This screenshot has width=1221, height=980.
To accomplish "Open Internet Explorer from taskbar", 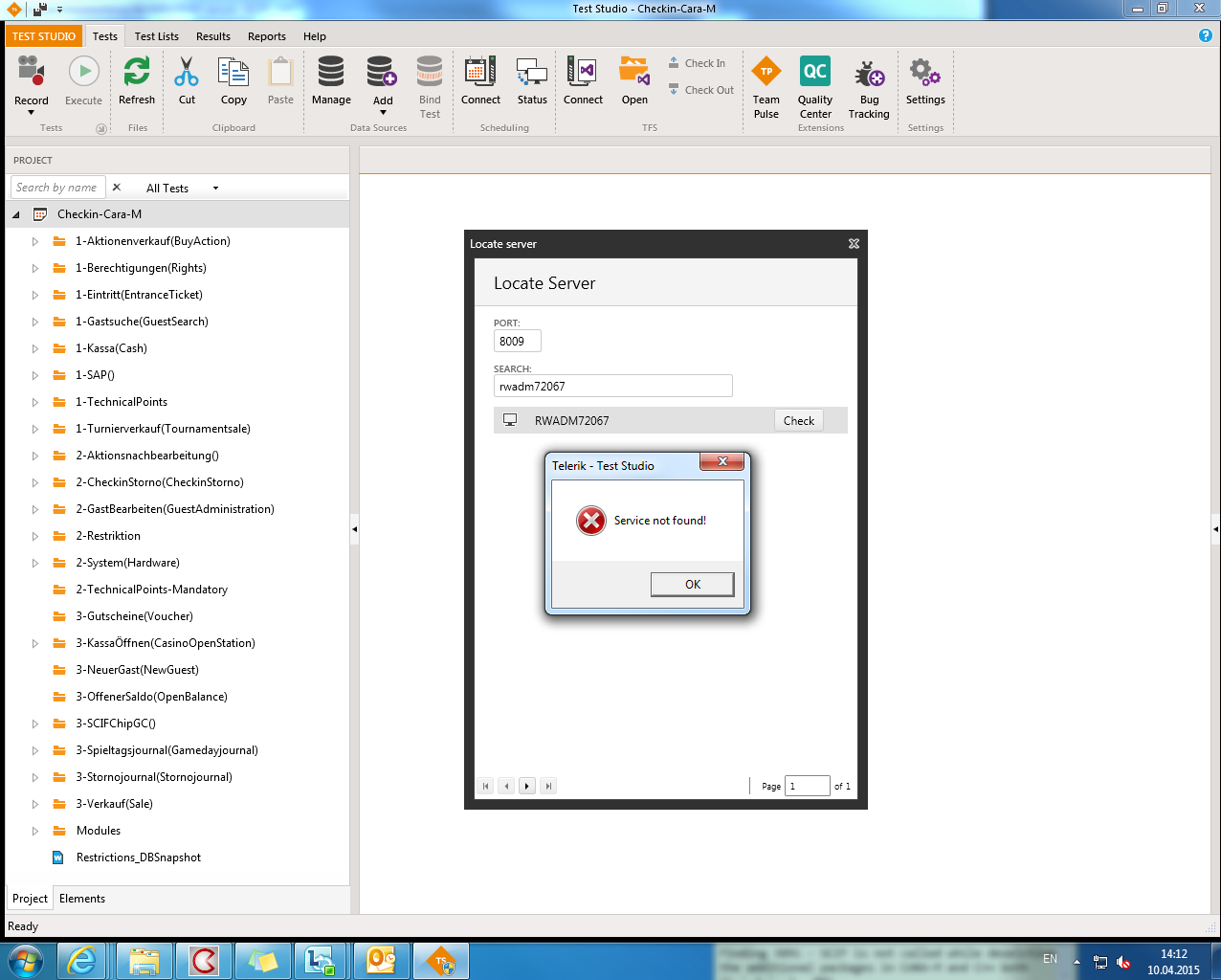I will (81, 960).
